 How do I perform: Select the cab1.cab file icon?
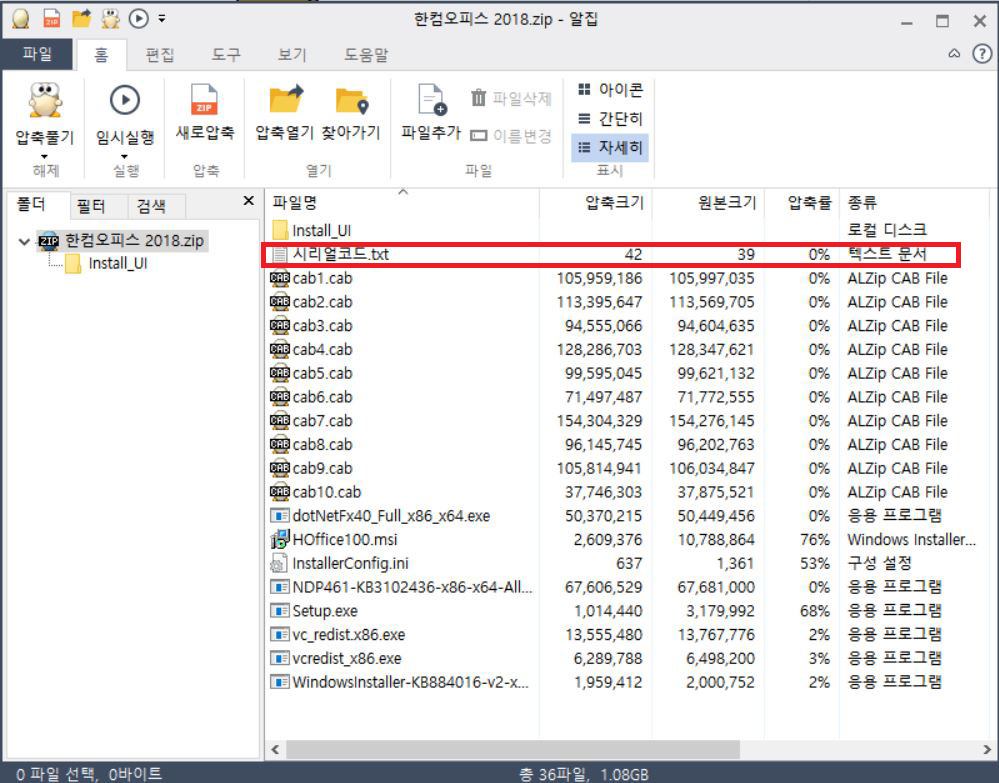click(280, 278)
